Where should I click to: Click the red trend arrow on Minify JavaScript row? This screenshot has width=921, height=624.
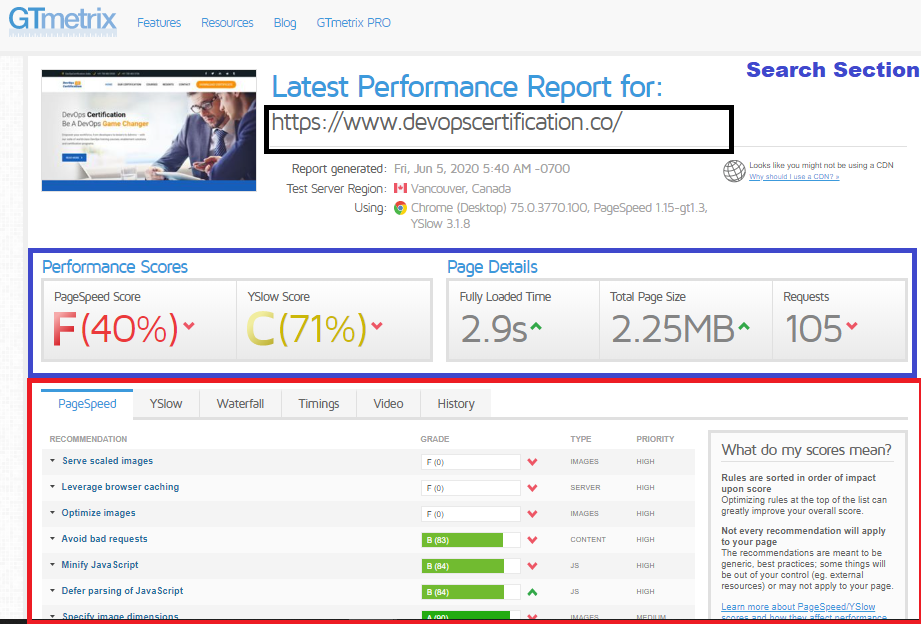532,565
